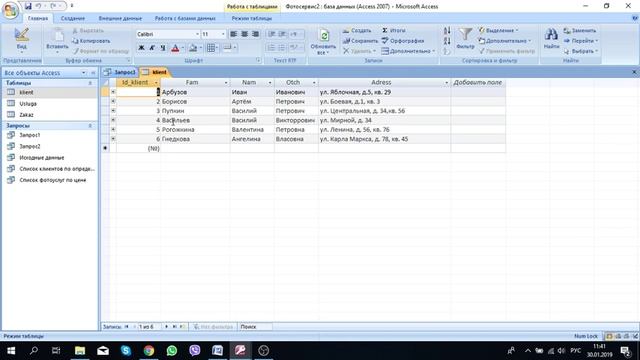640x360 pixels.
Task: Click address cell ул. Мирной, д. 34
Action: click(384, 120)
